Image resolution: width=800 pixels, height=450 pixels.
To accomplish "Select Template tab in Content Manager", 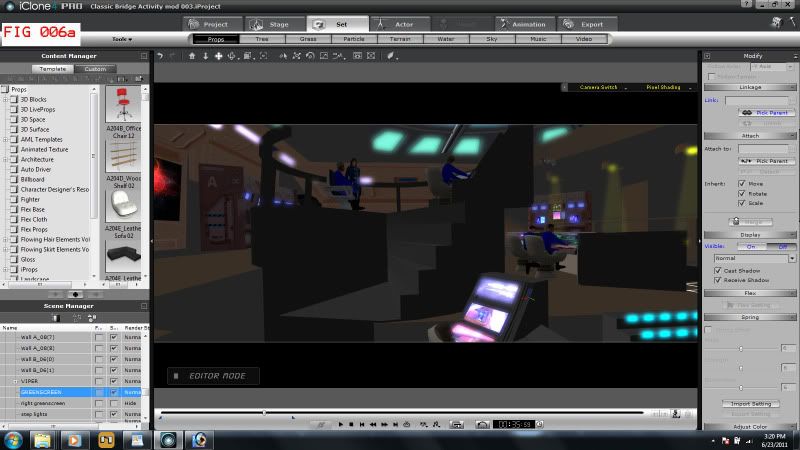I will click(x=53, y=68).
